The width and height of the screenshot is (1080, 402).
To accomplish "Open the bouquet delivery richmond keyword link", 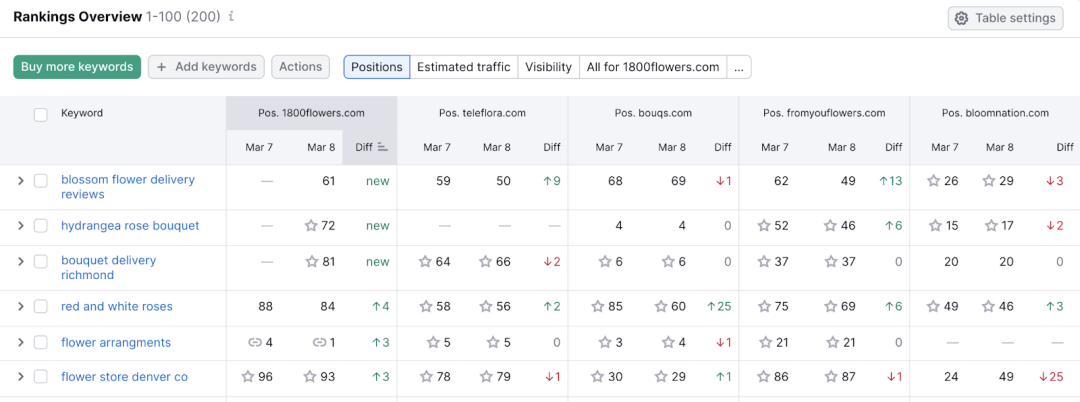I will pyautogui.click(x=109, y=268).
